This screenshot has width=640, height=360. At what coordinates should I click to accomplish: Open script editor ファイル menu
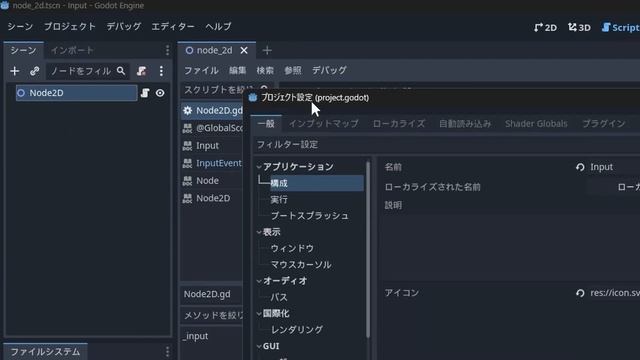click(x=201, y=70)
